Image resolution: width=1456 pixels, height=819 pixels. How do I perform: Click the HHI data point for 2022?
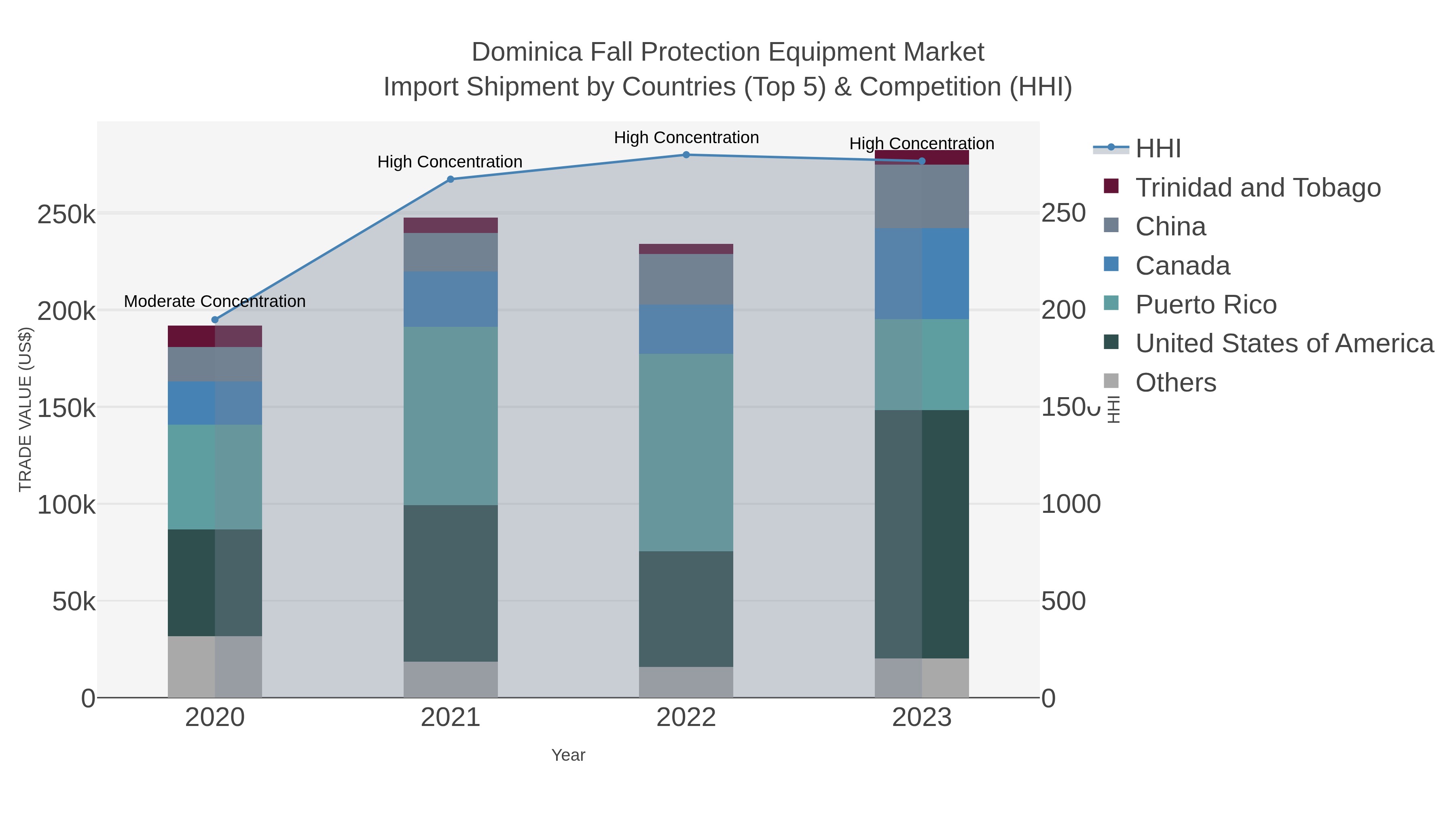pos(686,155)
